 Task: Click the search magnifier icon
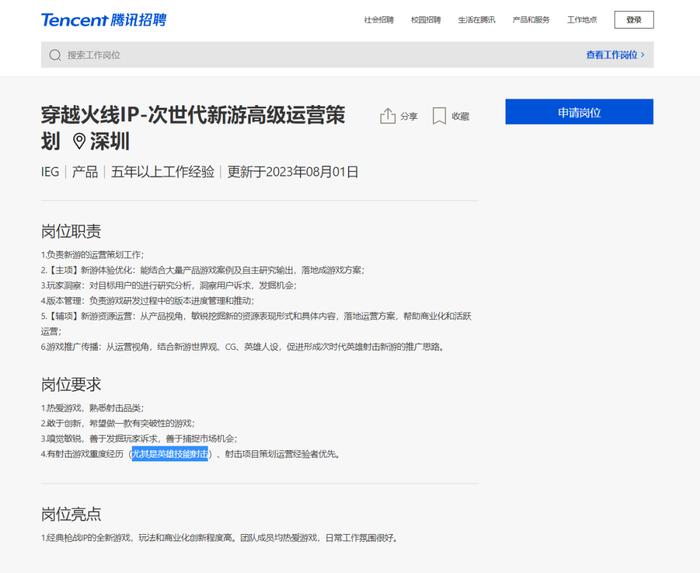[x=55, y=55]
